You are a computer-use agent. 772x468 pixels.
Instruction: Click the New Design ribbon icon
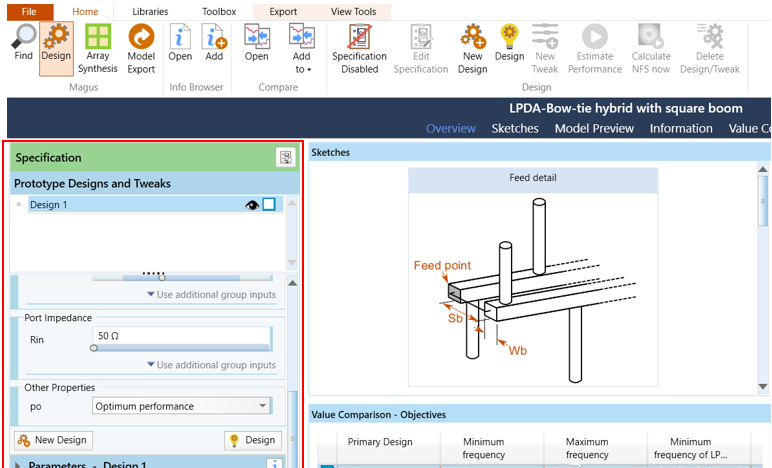coord(473,37)
